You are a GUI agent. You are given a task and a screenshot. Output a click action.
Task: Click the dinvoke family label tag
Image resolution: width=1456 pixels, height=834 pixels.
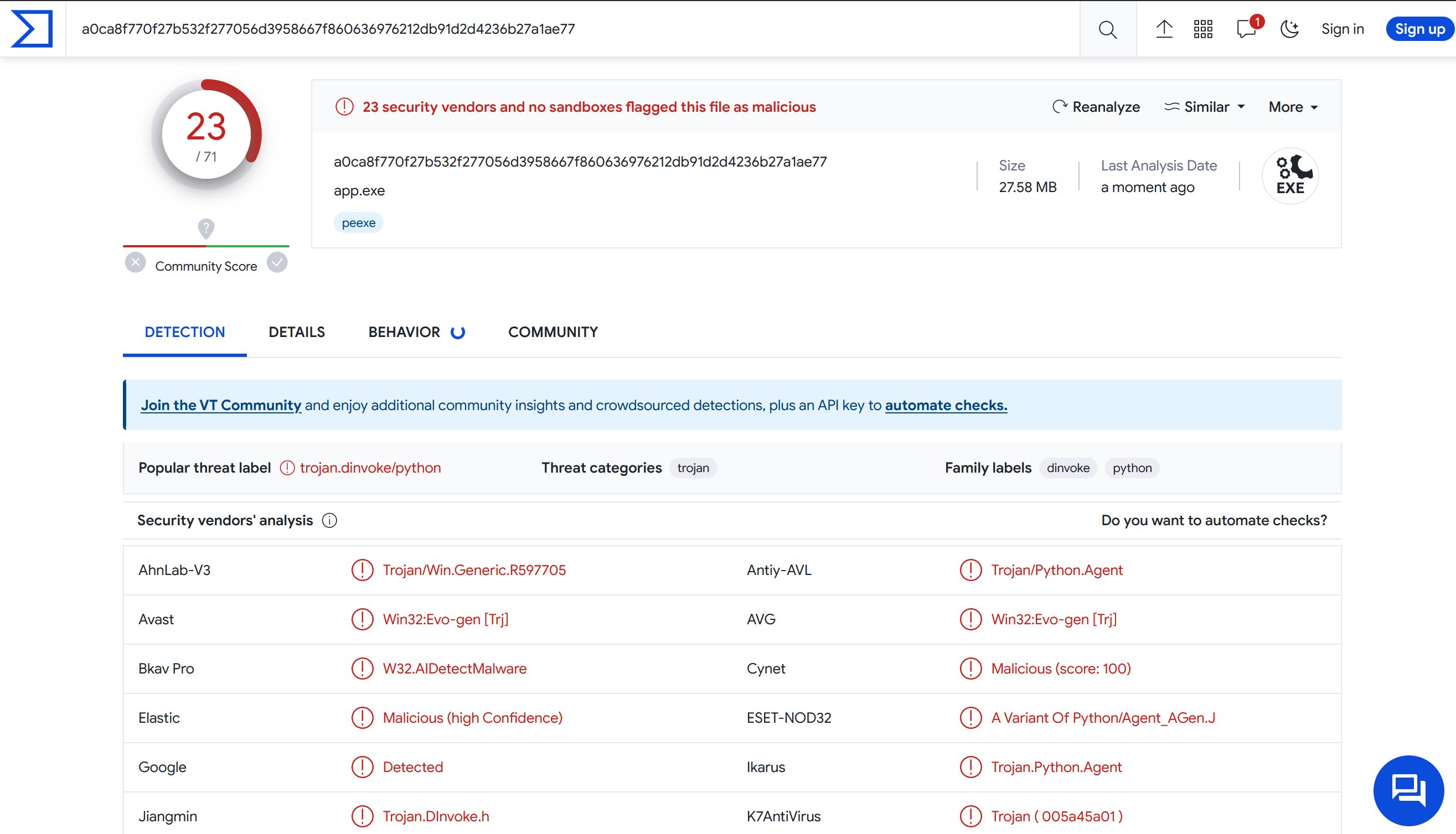coord(1067,468)
